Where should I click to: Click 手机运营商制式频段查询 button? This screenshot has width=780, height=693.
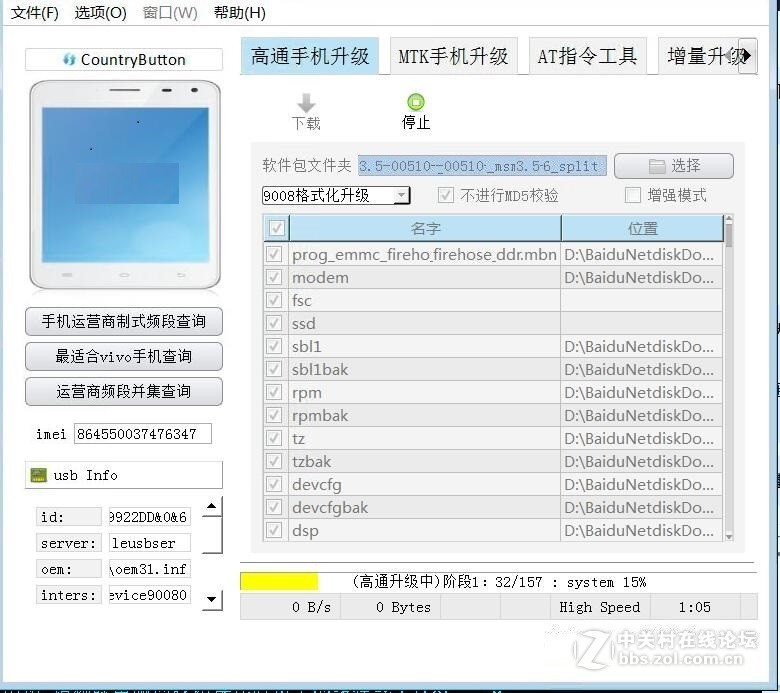tap(124, 321)
